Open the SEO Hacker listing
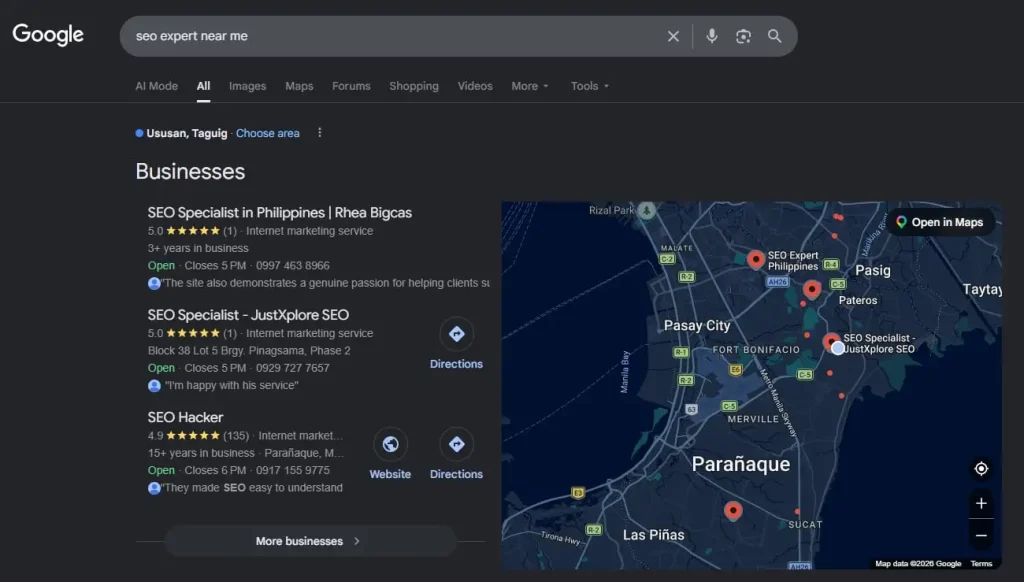Viewport: 1024px width, 582px height. [x=185, y=417]
